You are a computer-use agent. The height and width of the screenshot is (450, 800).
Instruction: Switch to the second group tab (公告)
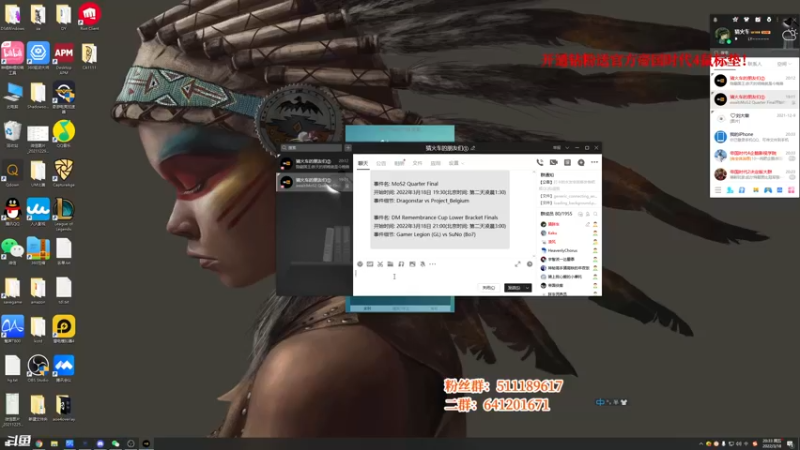point(381,163)
